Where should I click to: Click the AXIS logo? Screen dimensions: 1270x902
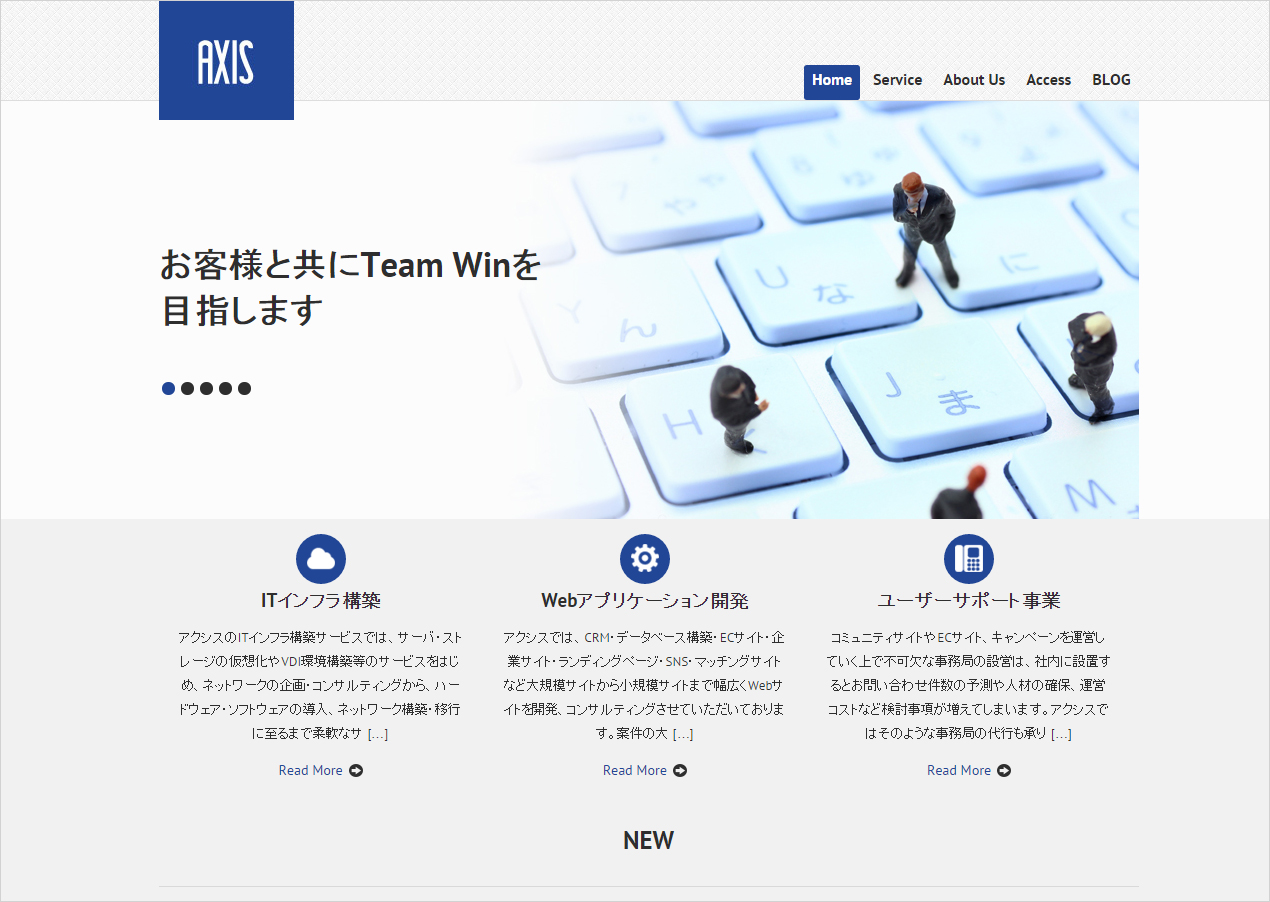226,61
